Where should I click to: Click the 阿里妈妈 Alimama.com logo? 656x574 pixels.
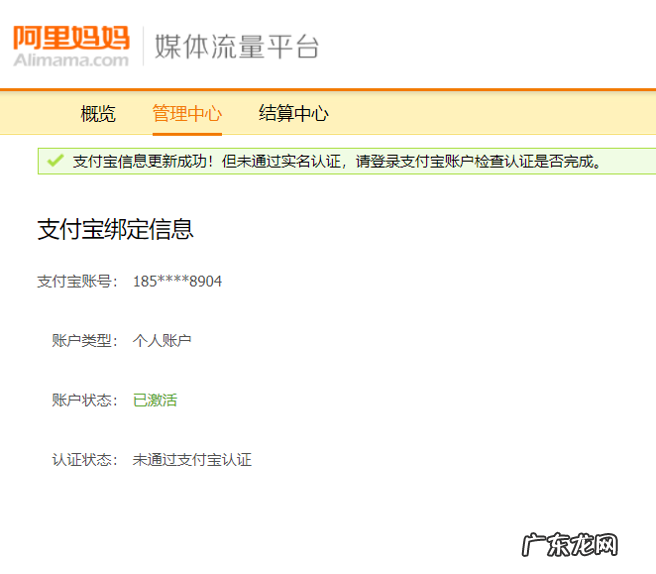71,46
